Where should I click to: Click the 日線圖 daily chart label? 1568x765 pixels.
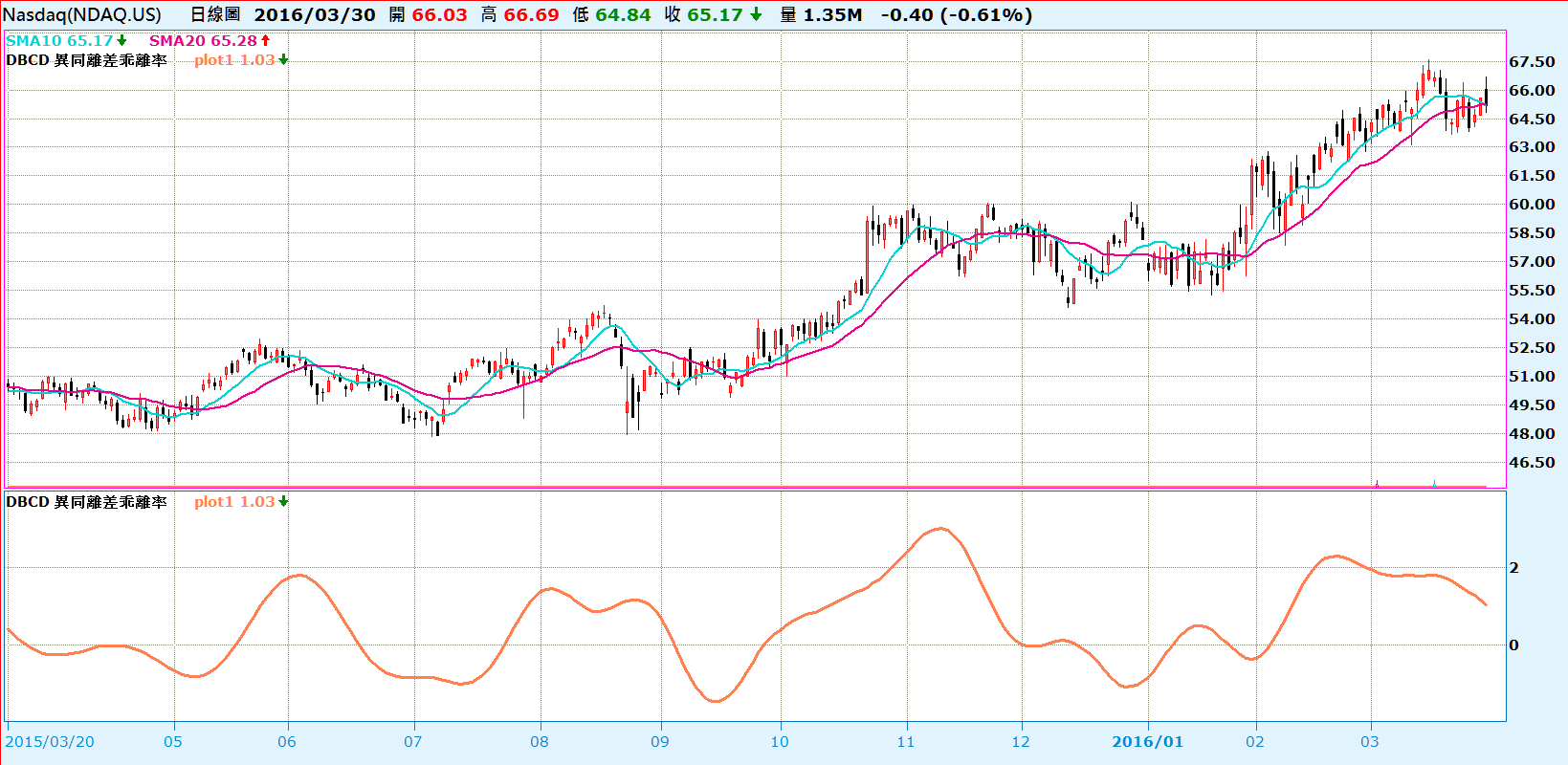point(215,14)
